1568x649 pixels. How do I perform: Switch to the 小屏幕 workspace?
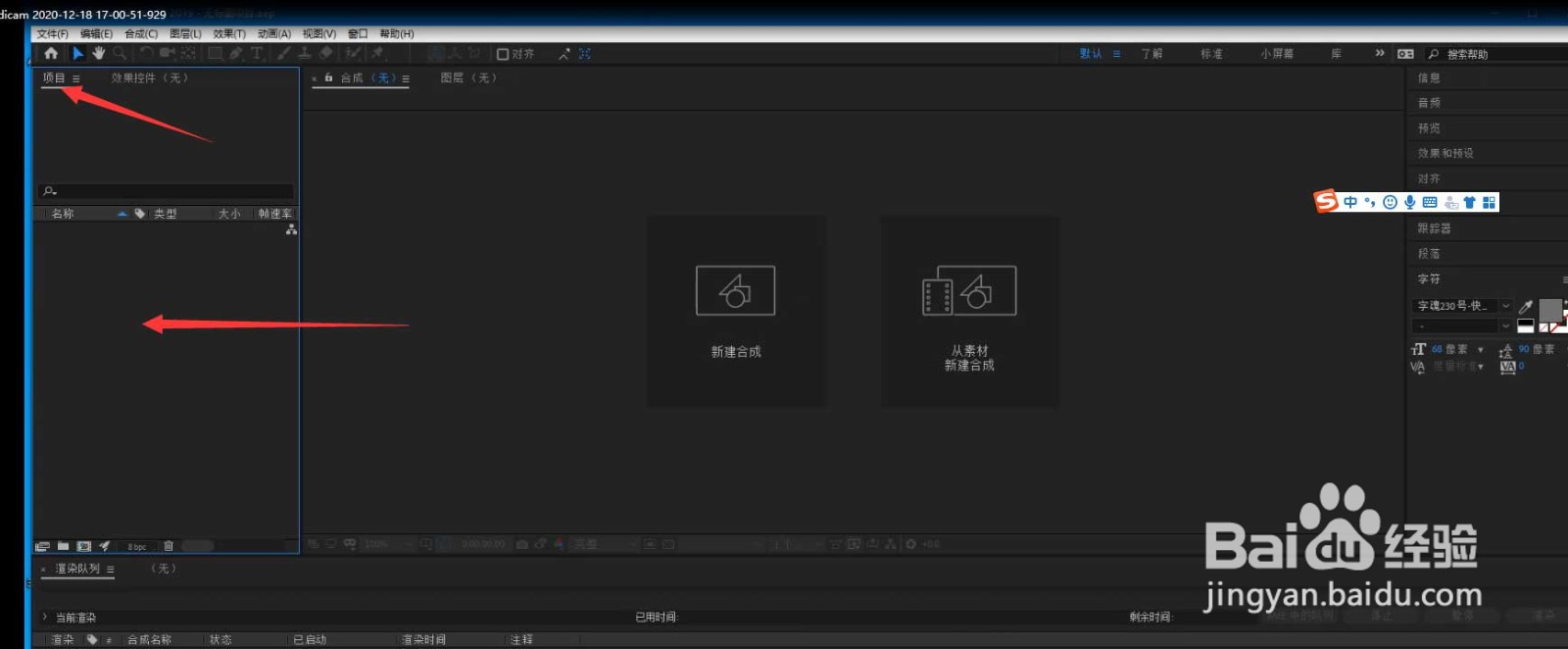(1277, 54)
